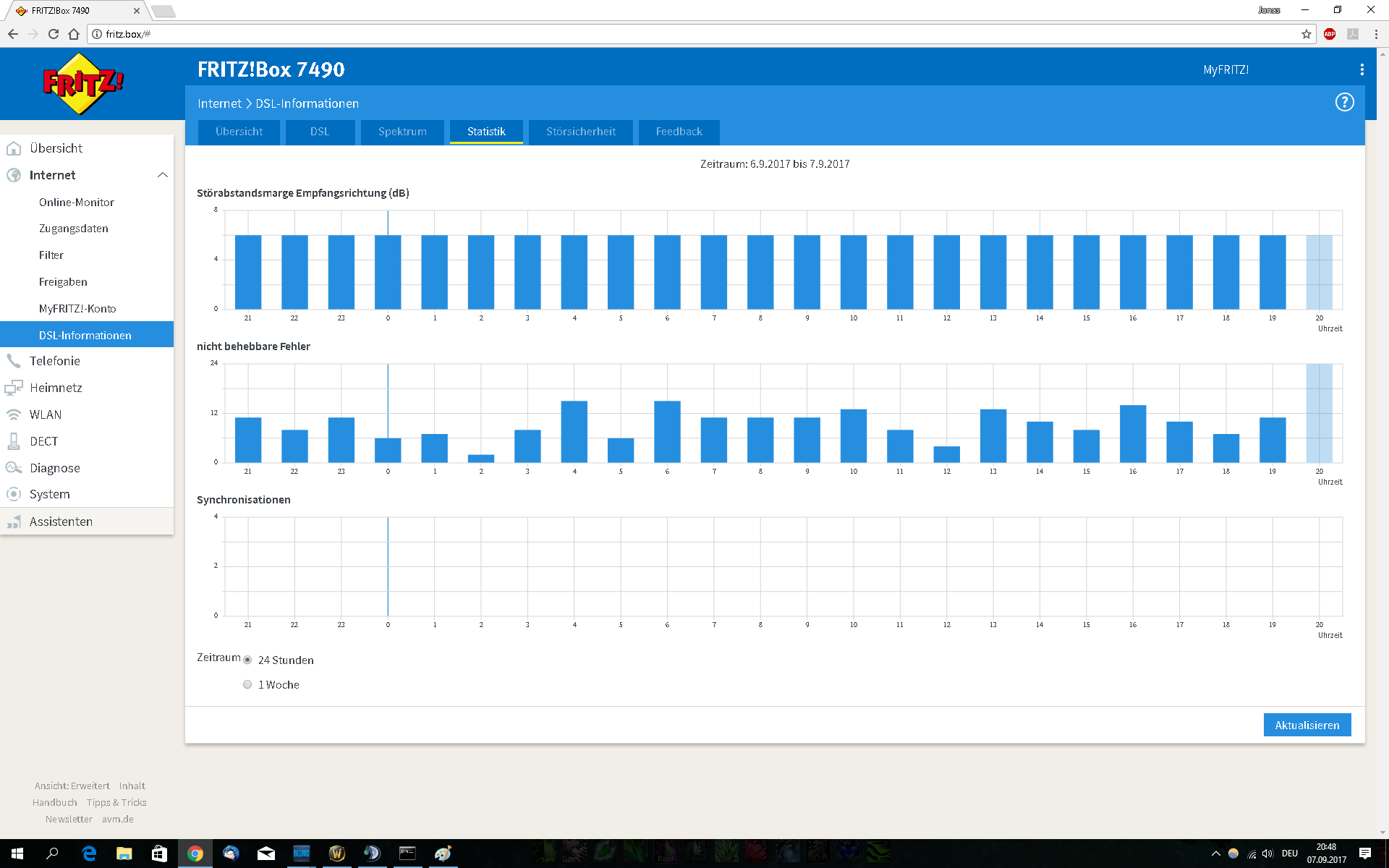Open the Störsicherheit tab
Screen dimensions: 1389x868
click(x=580, y=132)
